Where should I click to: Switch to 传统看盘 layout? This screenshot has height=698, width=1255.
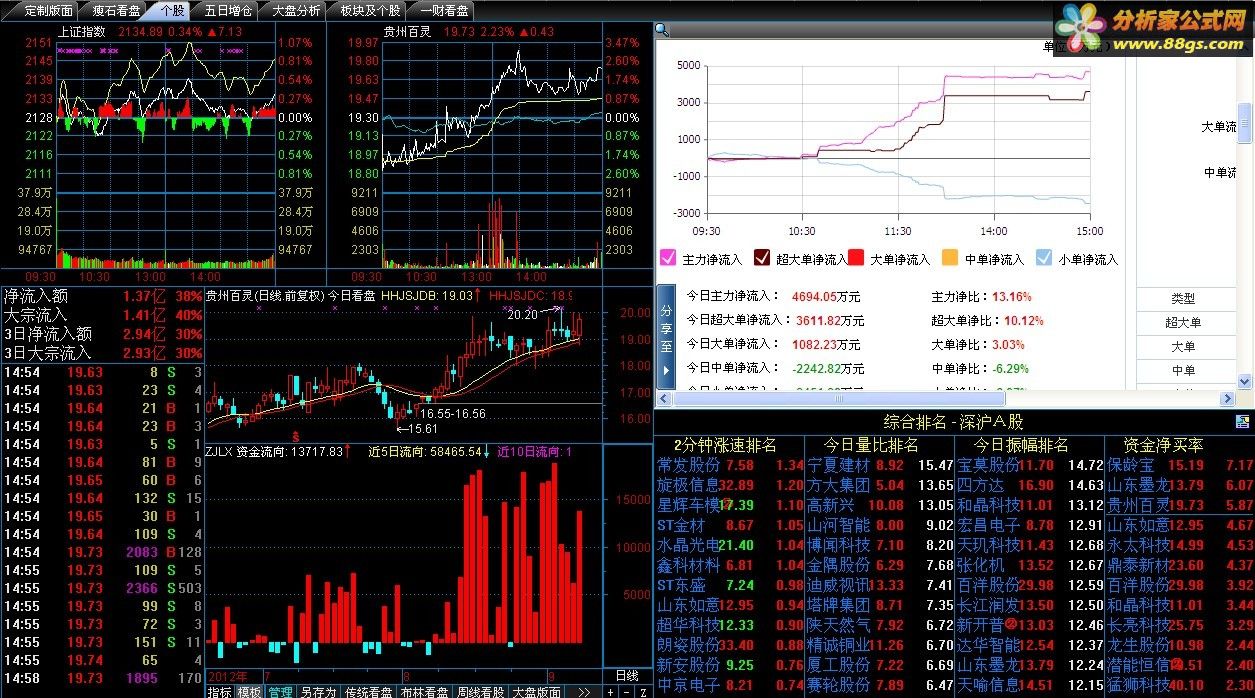369,691
